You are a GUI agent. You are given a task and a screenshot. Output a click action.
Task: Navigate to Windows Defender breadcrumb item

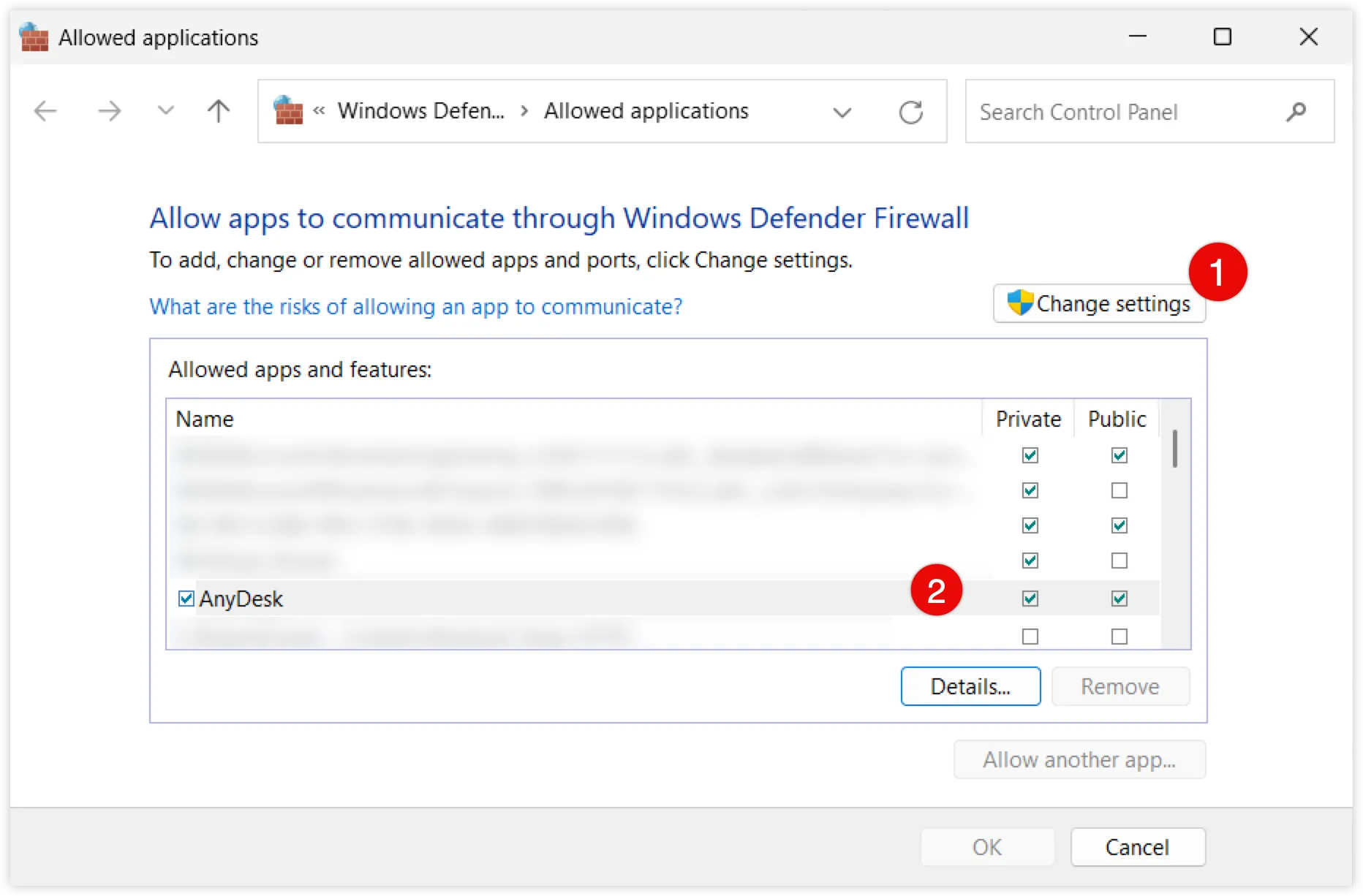(x=421, y=111)
